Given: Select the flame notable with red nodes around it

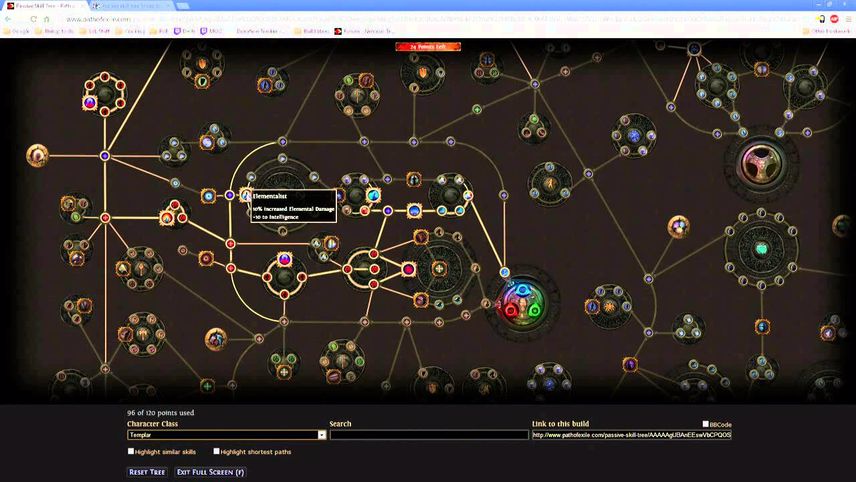Looking at the screenshot, I should [167, 218].
